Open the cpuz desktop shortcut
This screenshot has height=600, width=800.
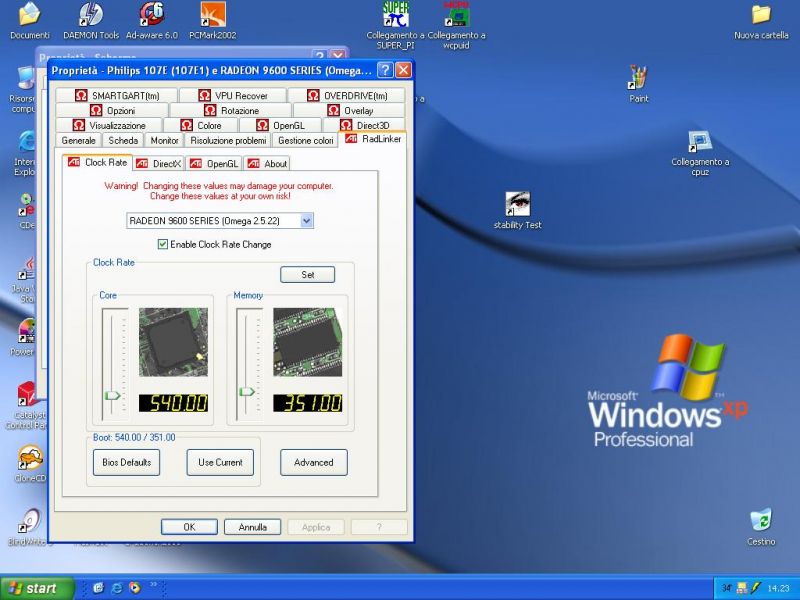coord(700,153)
